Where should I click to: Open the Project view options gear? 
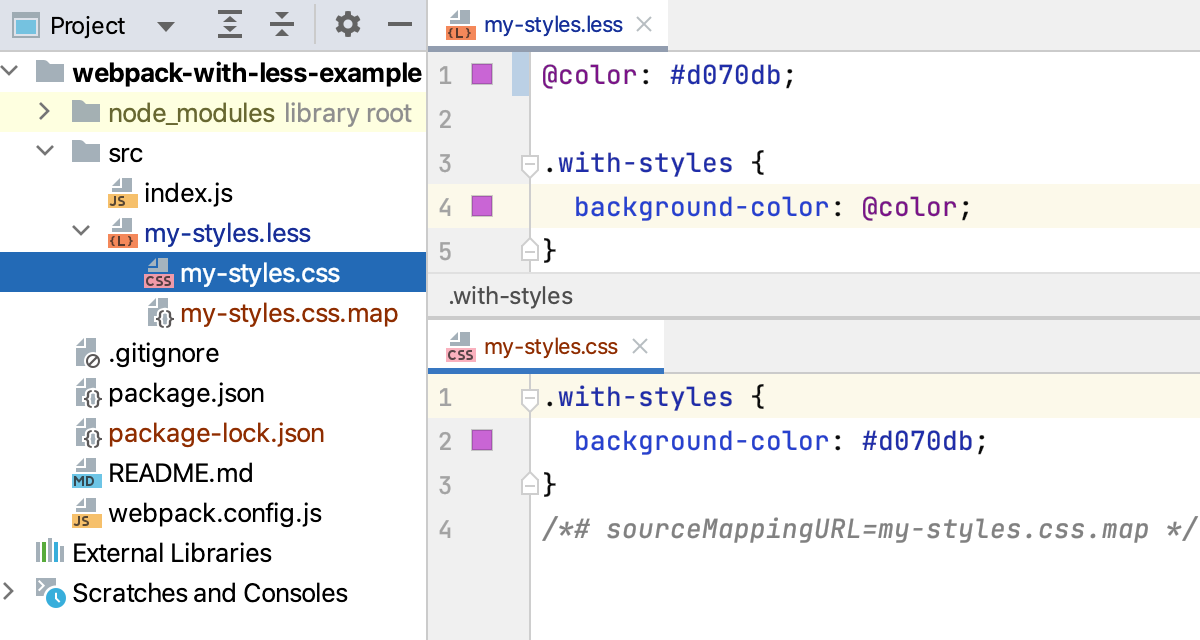click(x=347, y=25)
